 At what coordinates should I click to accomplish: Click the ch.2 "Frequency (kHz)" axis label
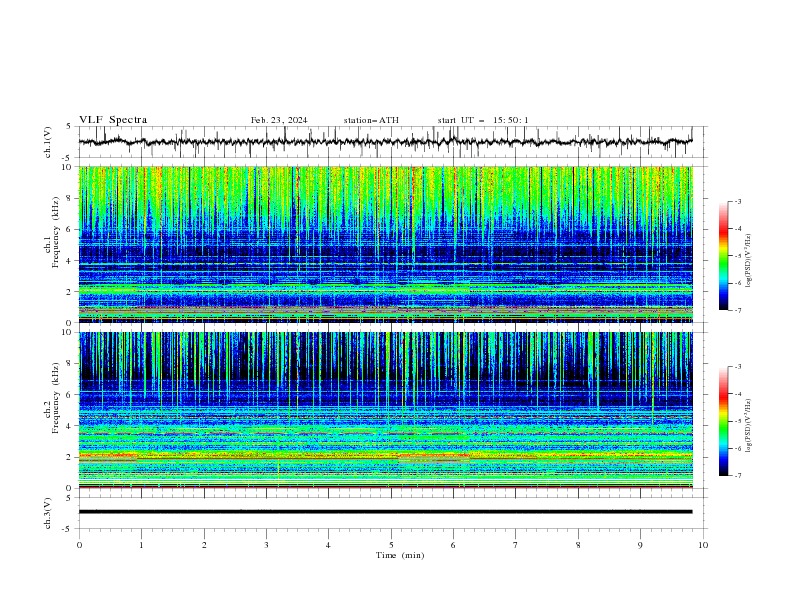pyautogui.click(x=56, y=398)
